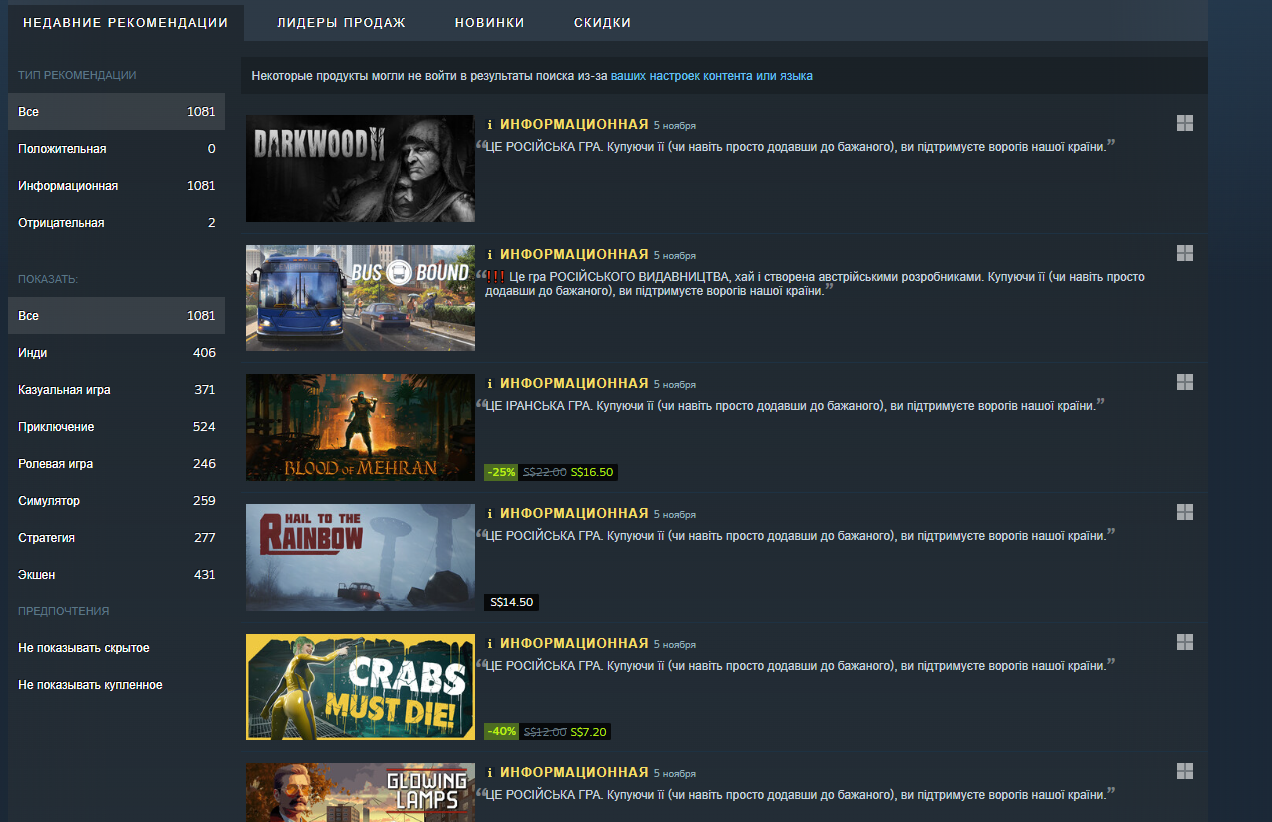Show only Симулятор games
The height and width of the screenshot is (822, 1272).
(116, 501)
